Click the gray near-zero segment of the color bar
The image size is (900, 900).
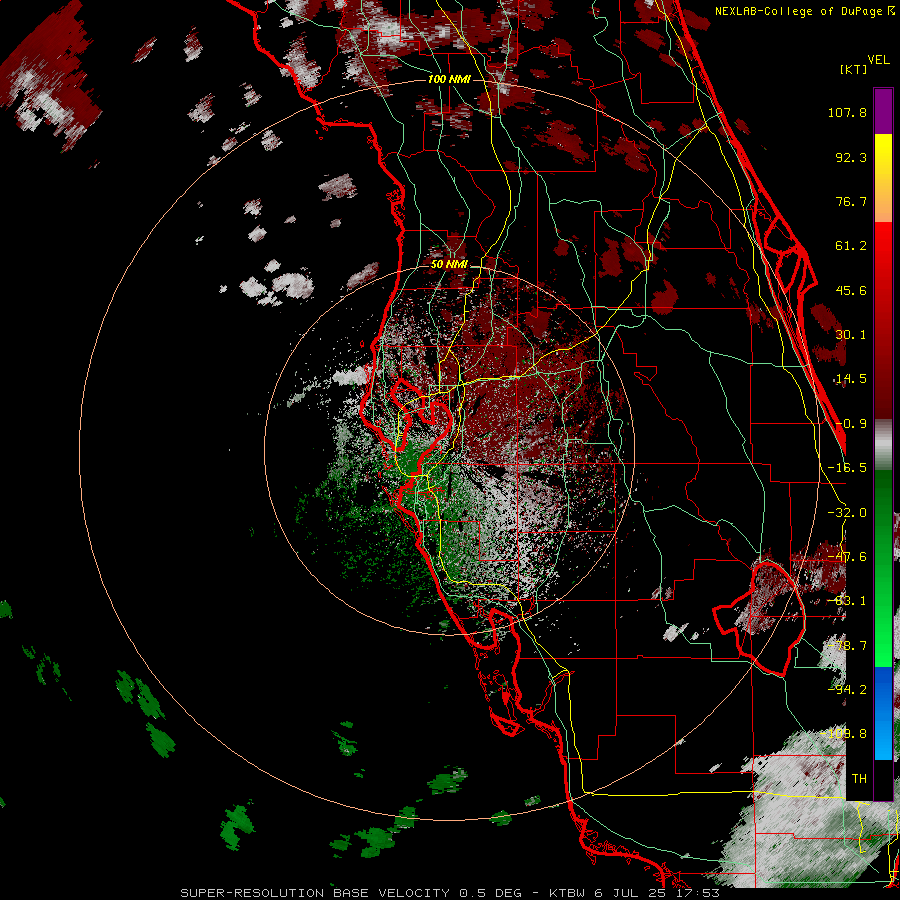(883, 445)
